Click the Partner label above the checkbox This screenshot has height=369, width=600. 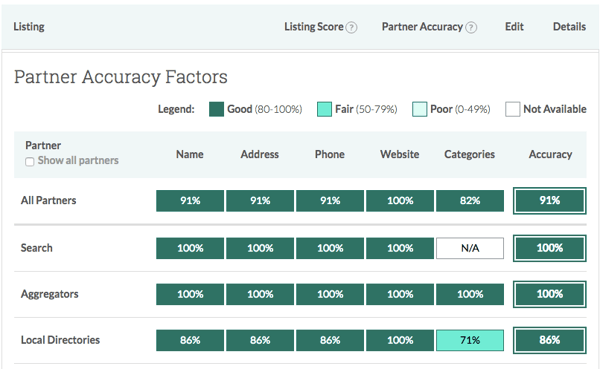pos(43,145)
